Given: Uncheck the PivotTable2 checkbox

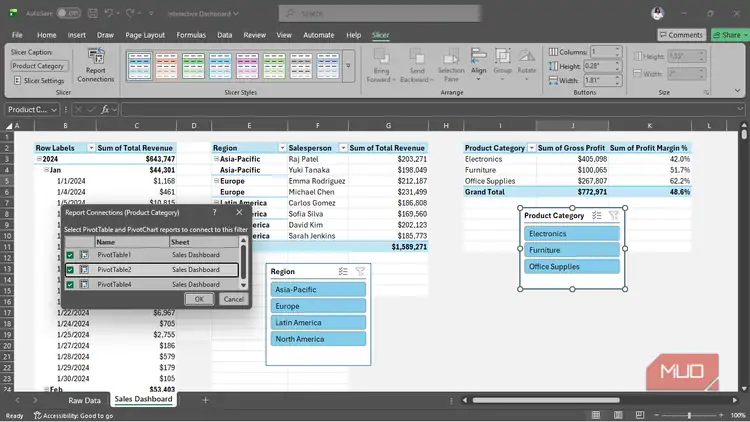Looking at the screenshot, I should click(70, 270).
